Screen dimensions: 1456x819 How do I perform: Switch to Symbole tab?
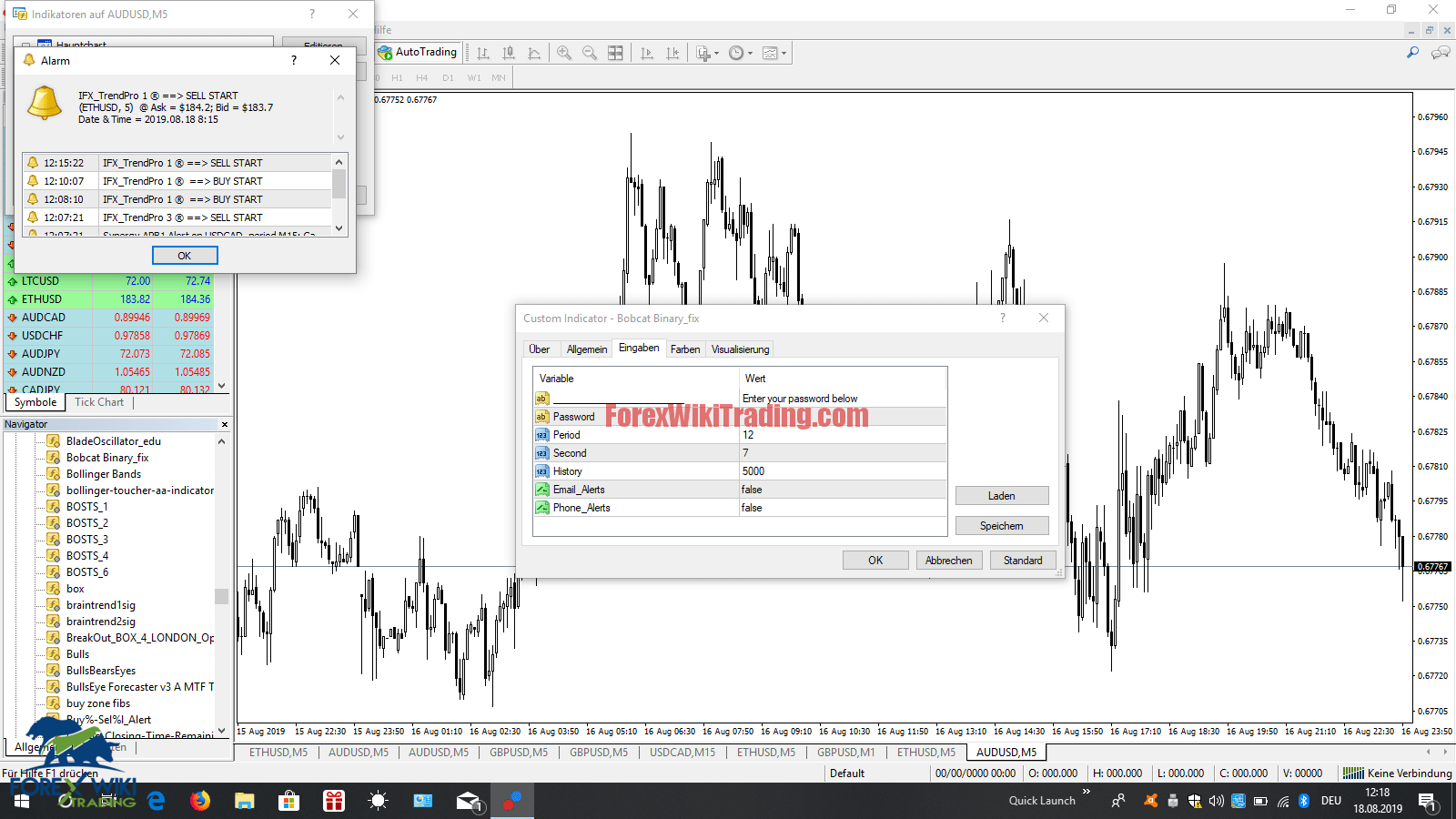pyautogui.click(x=35, y=402)
